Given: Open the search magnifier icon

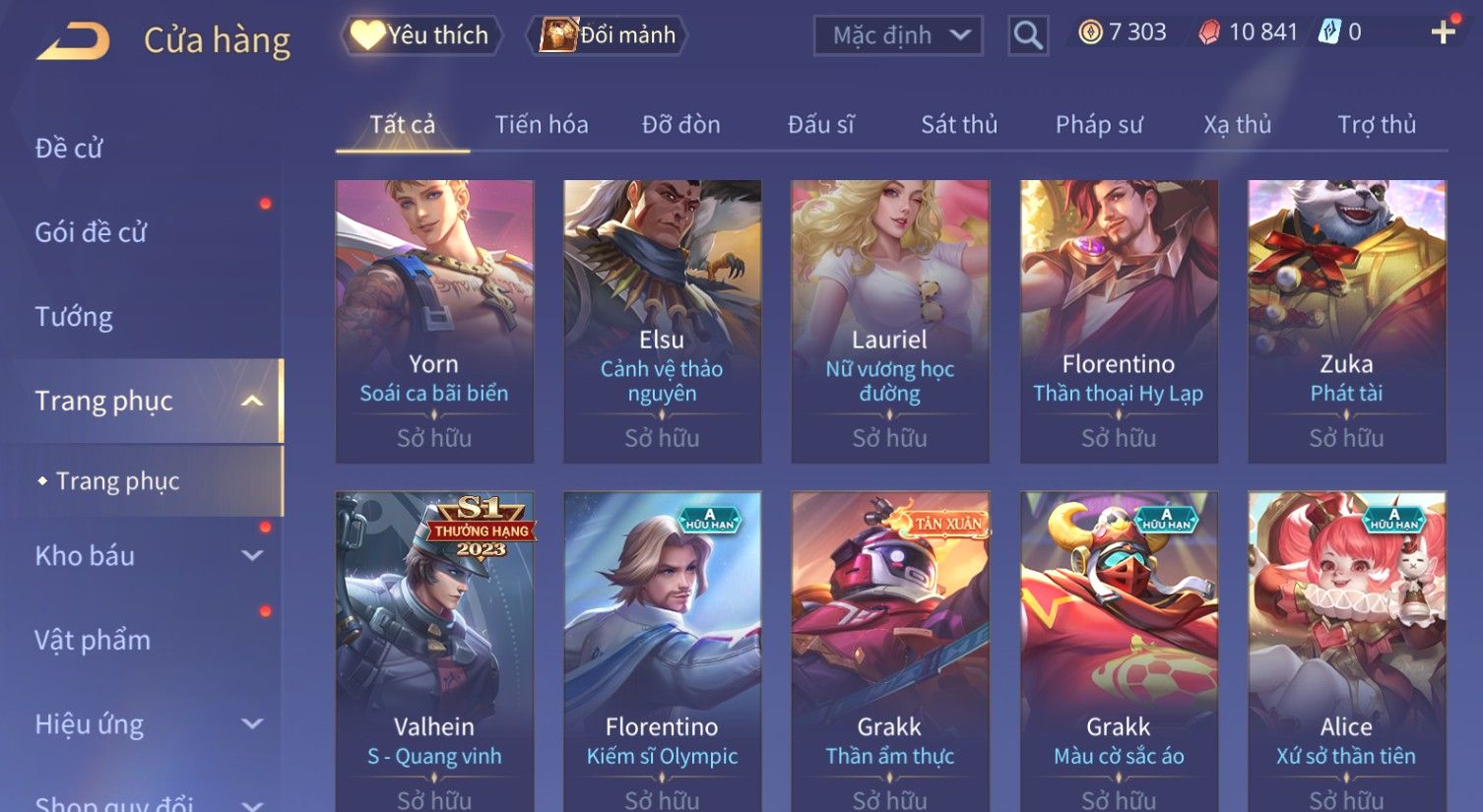Looking at the screenshot, I should 1028,35.
